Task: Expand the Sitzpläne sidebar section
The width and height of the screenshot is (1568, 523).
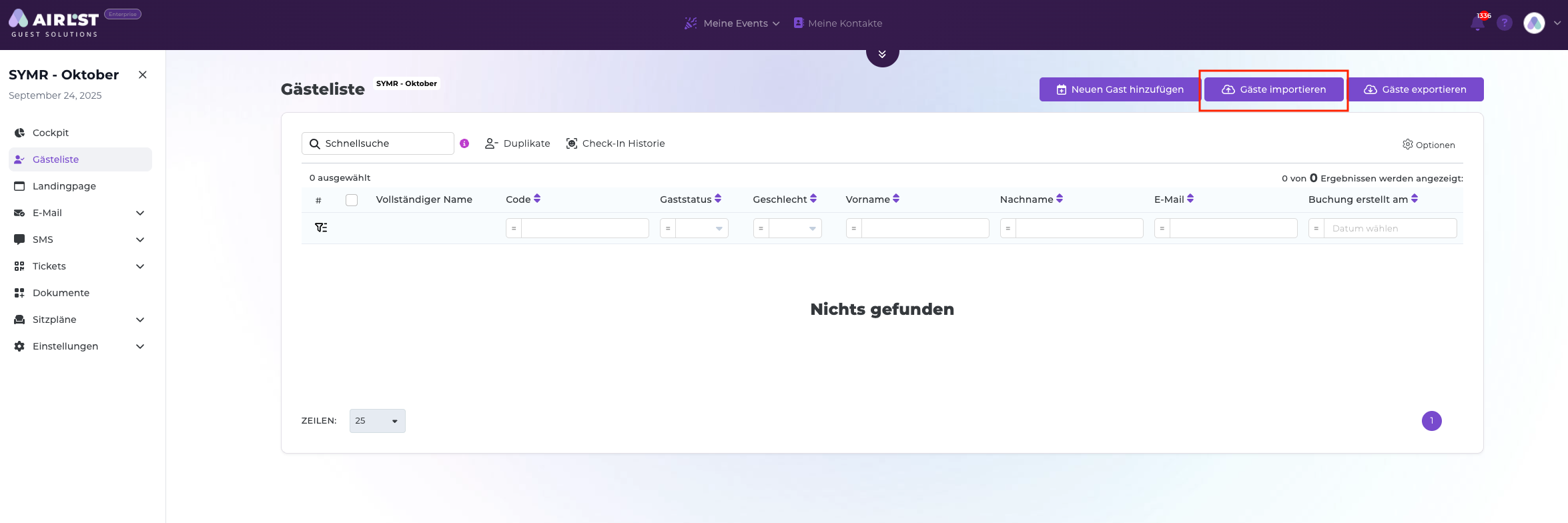Action: 140,320
